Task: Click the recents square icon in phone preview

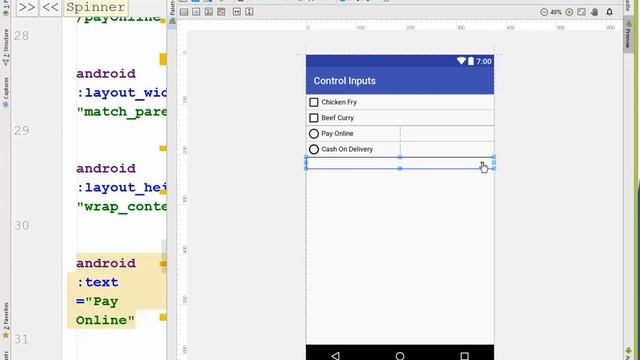Action: pyautogui.click(x=464, y=356)
